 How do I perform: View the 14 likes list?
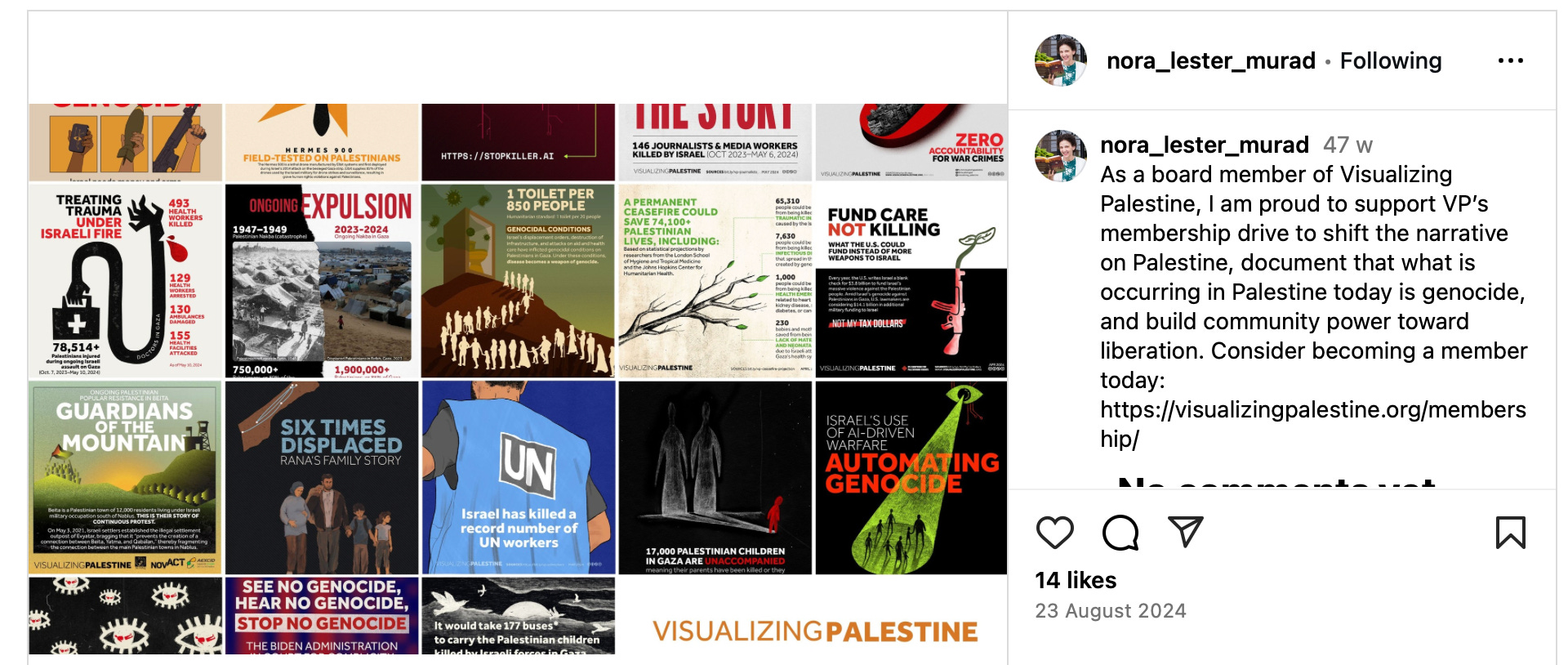click(1076, 580)
